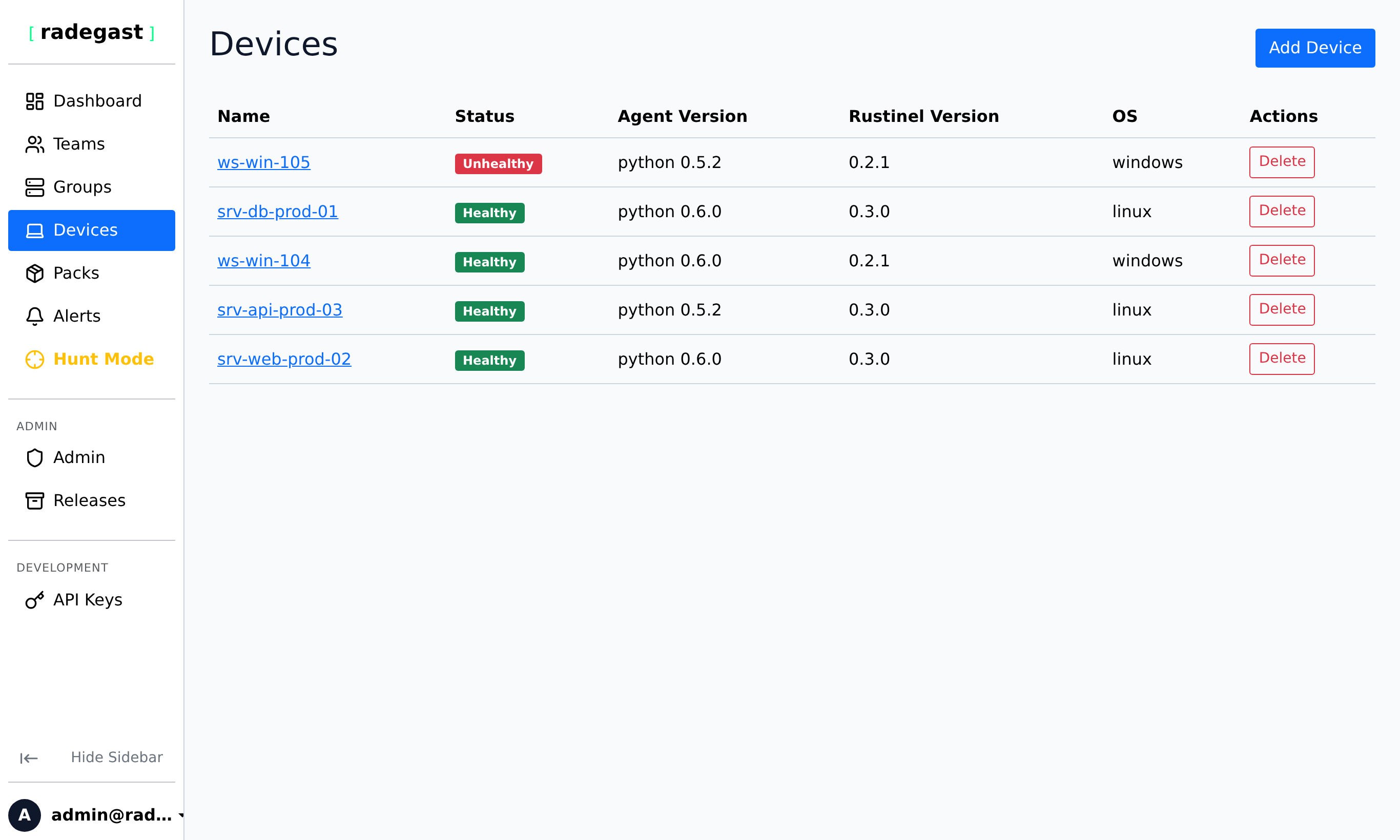
Task: Delete the ws-win-105 device
Action: (x=1282, y=162)
